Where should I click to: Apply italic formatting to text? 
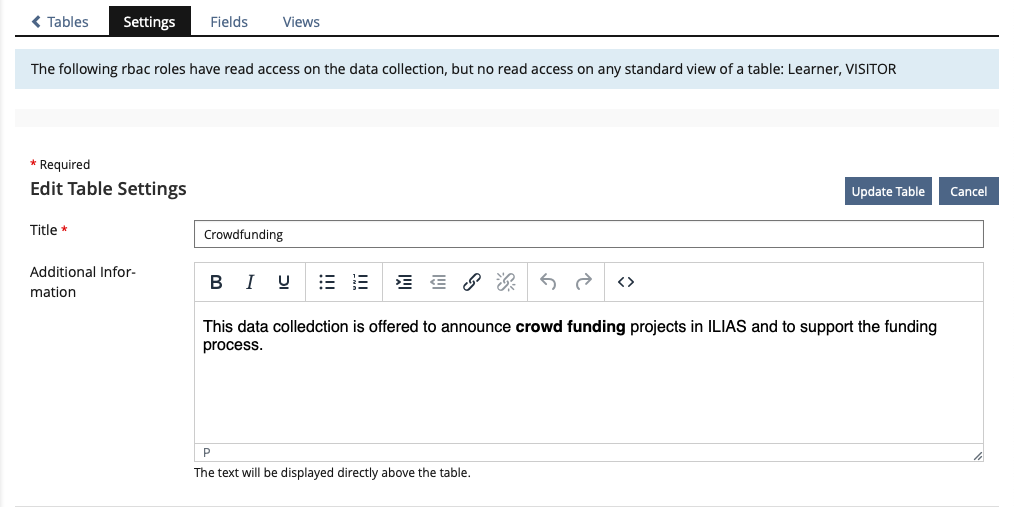(x=250, y=283)
